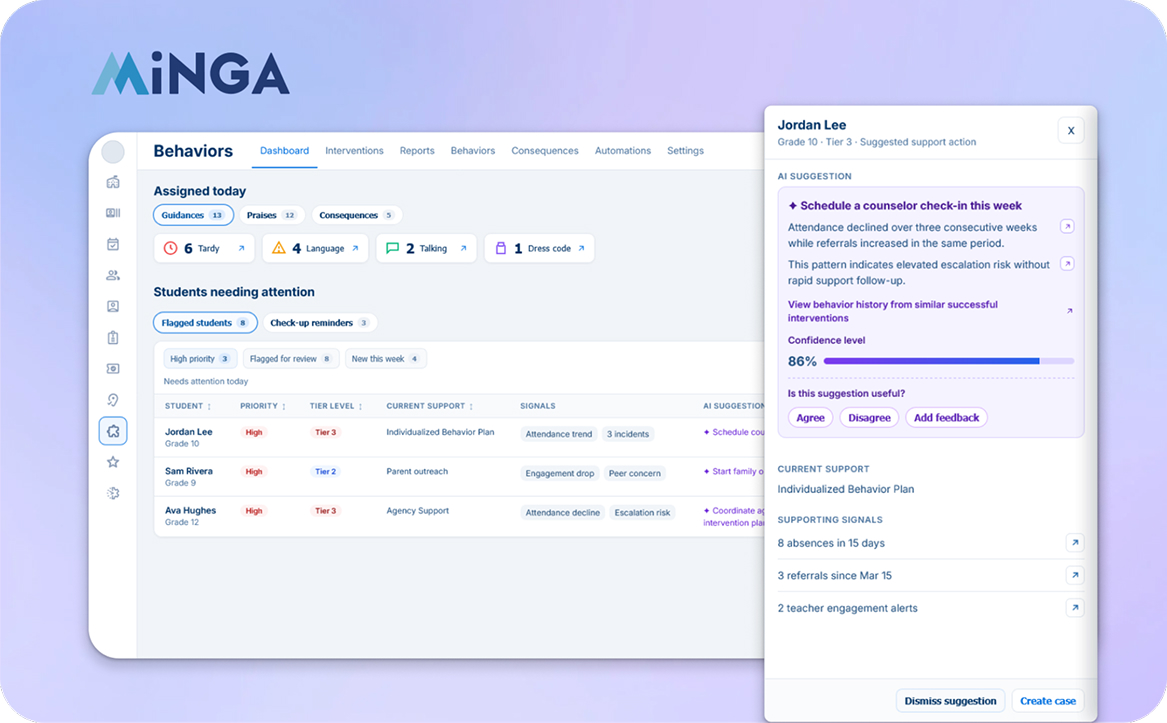
Task: Click the Ava Hughes student name
Action: 191,511
